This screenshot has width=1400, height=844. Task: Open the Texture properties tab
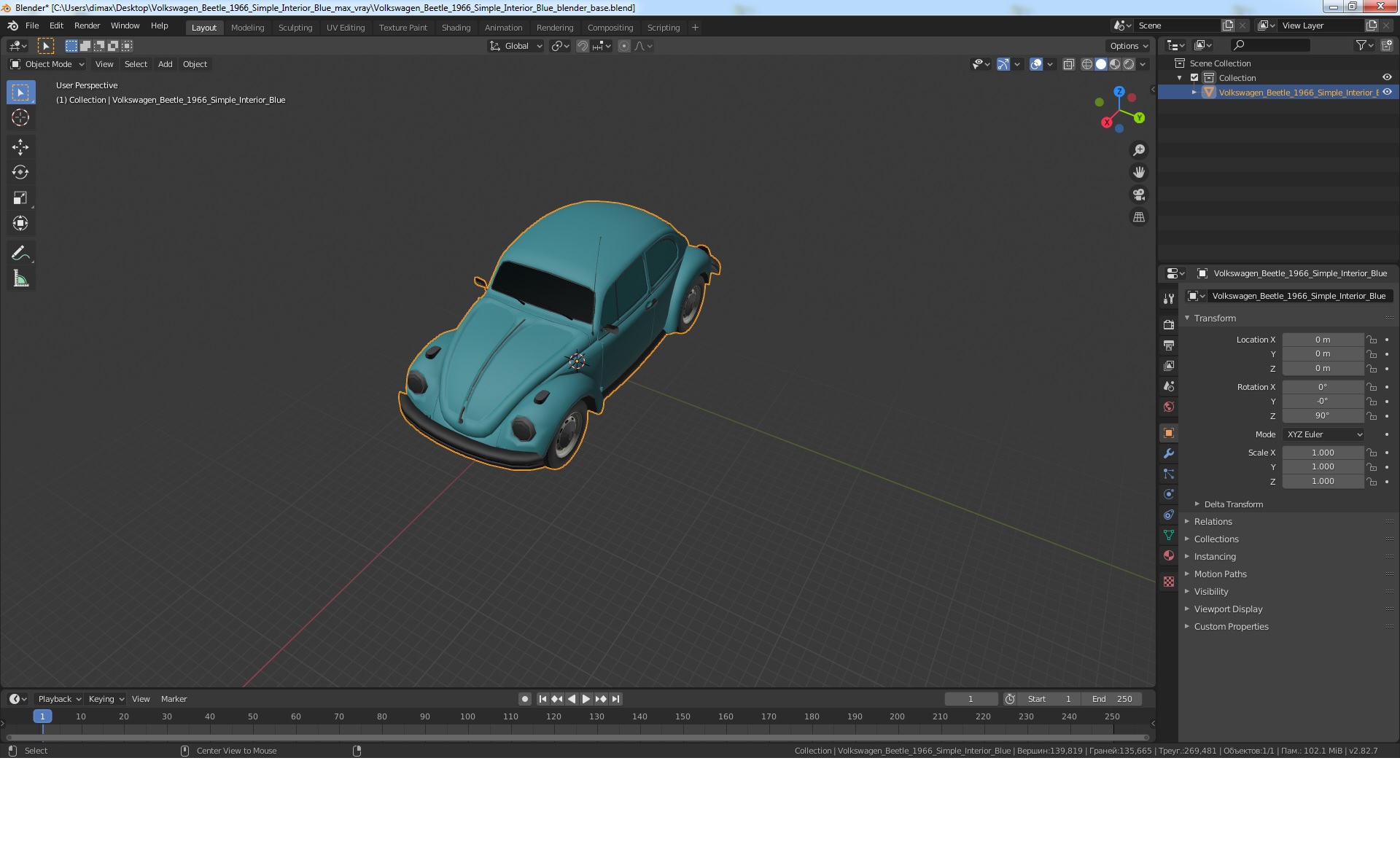click(1169, 582)
